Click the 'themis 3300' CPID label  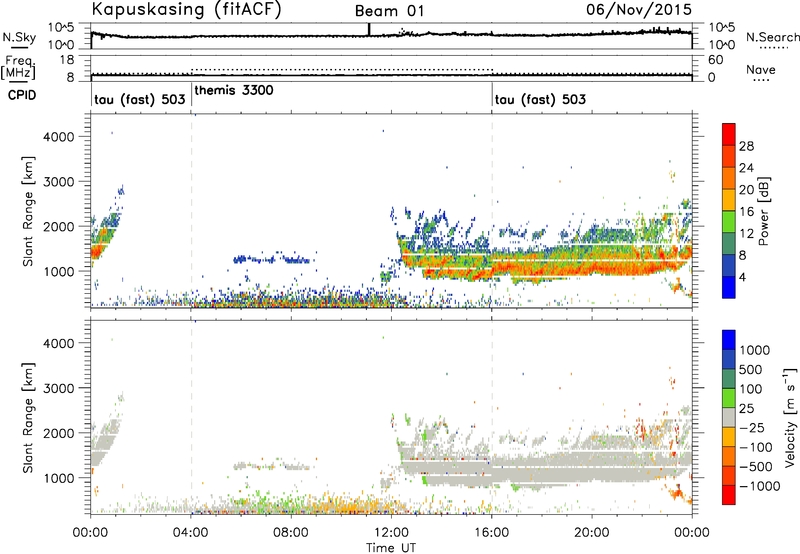tap(234, 90)
